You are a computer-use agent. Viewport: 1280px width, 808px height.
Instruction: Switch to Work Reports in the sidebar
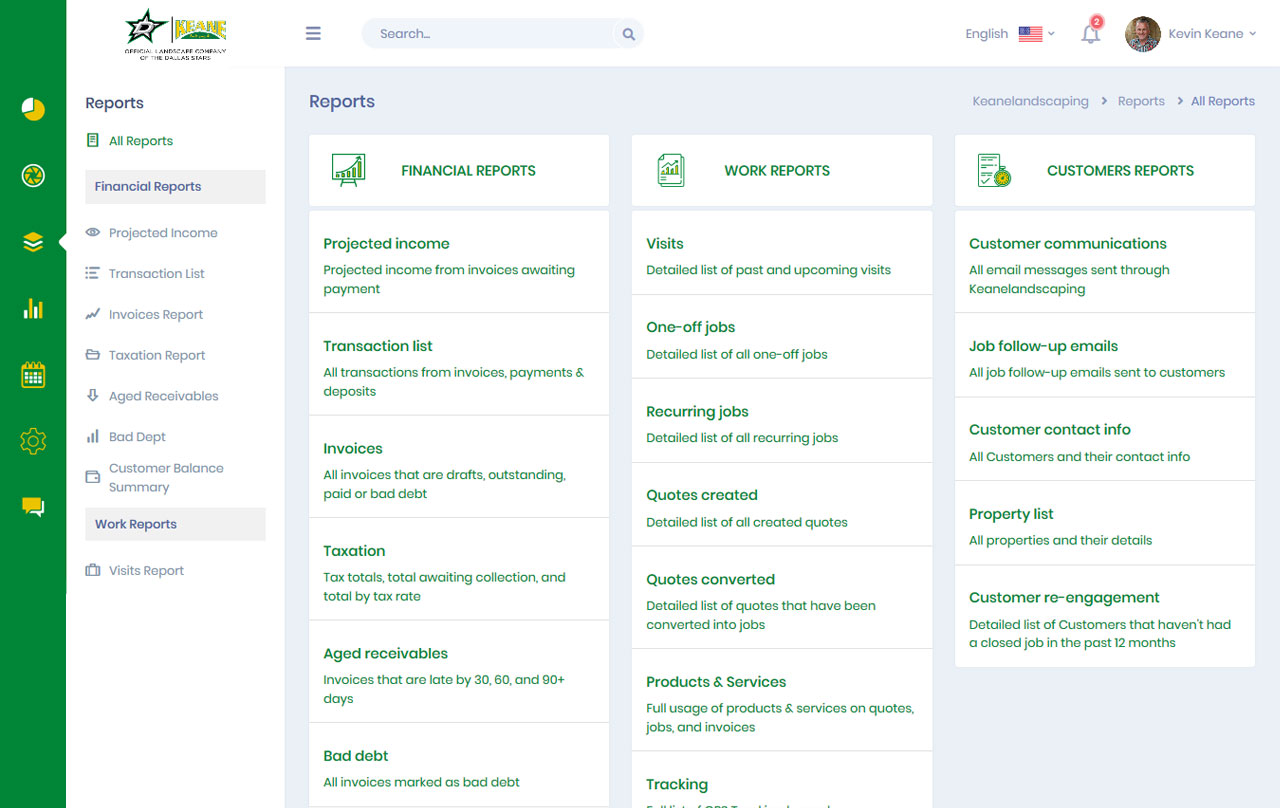pos(135,523)
